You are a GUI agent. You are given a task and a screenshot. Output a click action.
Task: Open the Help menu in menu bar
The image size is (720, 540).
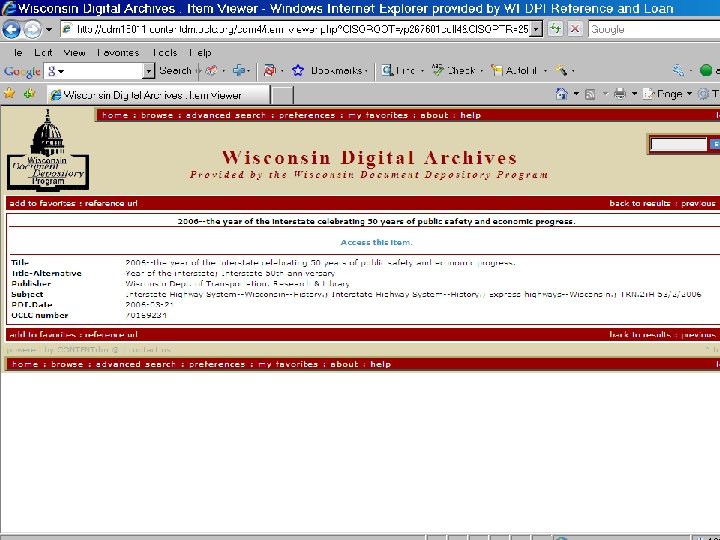click(x=201, y=53)
